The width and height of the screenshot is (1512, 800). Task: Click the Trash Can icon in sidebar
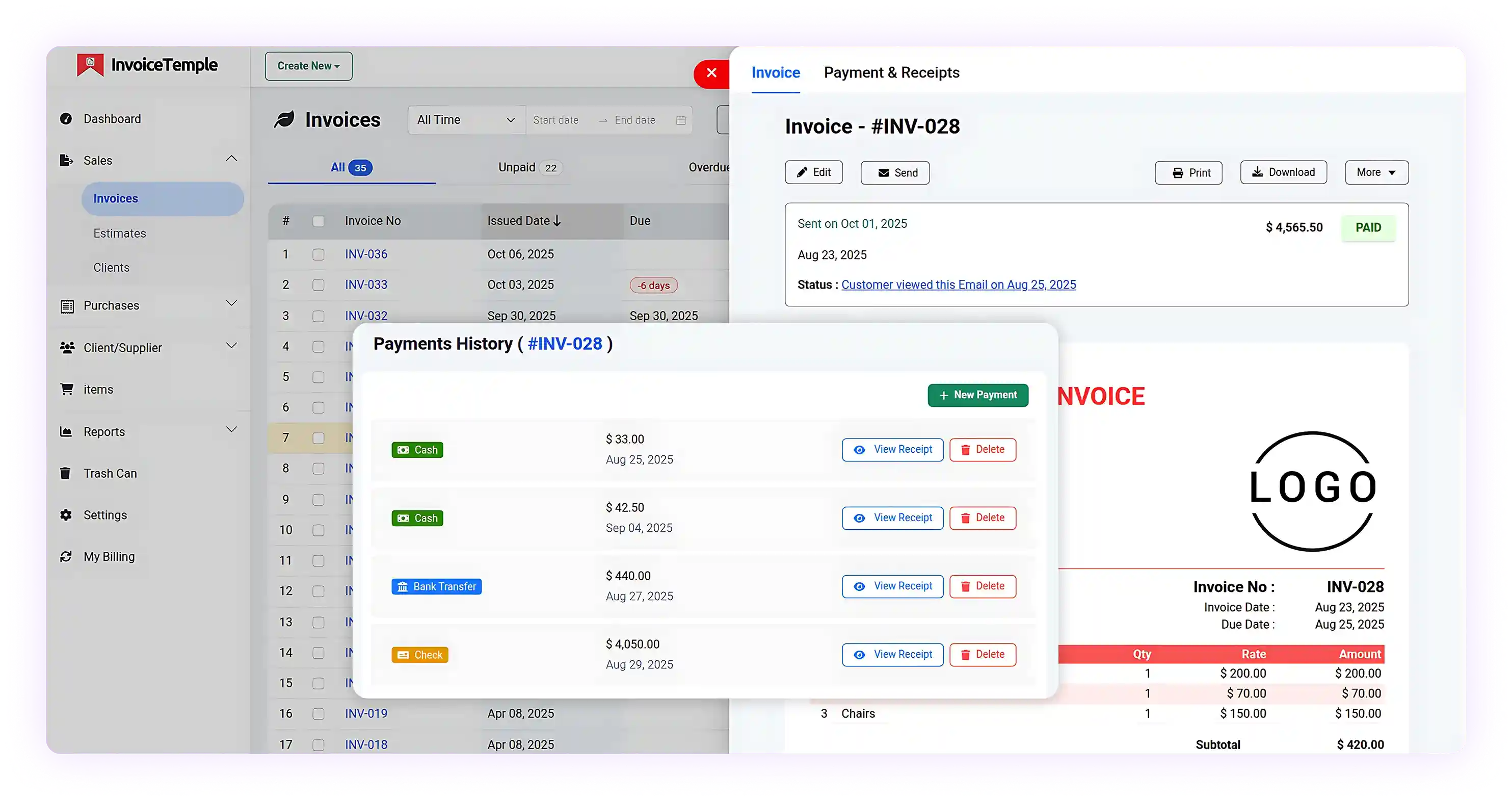[x=66, y=473]
